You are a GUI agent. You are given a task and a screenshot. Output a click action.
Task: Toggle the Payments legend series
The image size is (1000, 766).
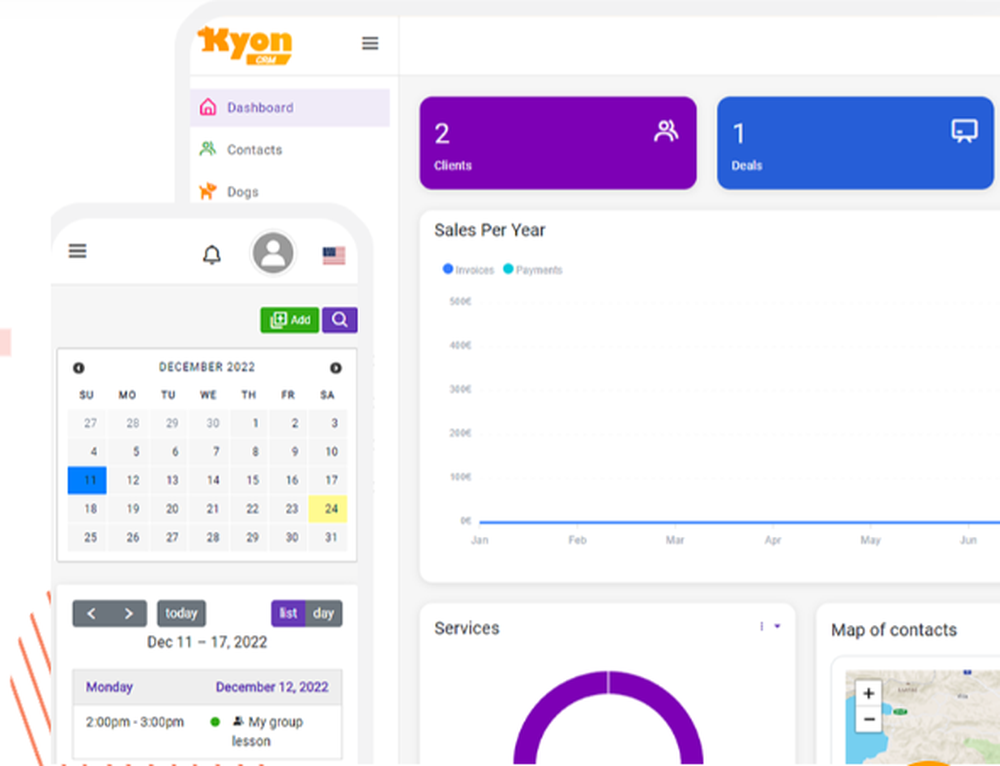[x=533, y=270]
